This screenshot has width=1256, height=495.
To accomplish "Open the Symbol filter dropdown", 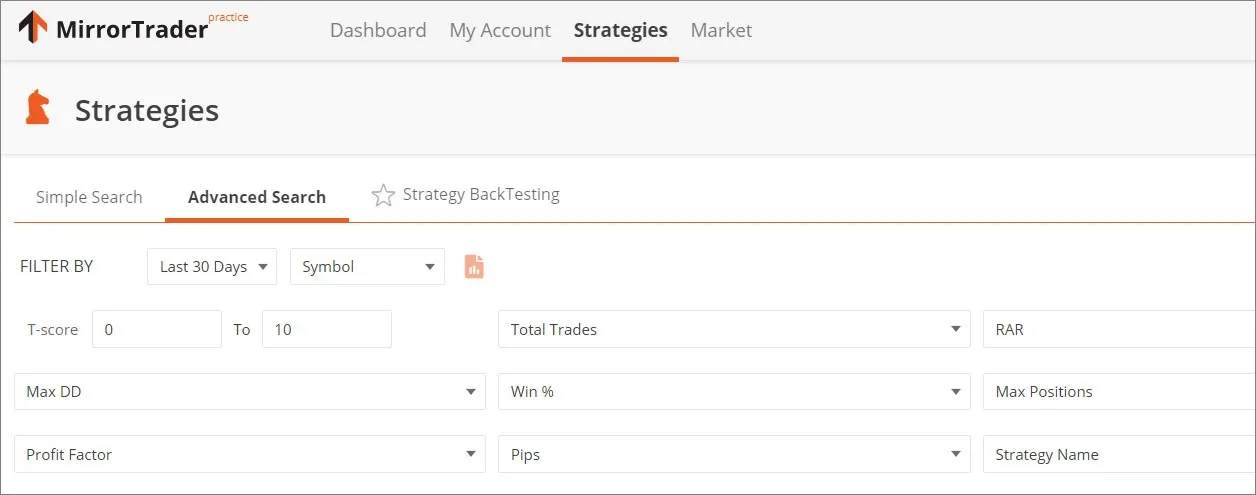I will coord(367,267).
